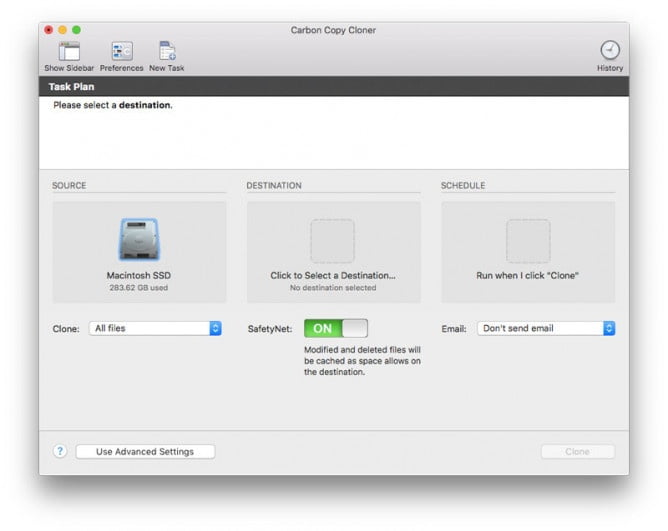Click the empty destination placeholder box
This screenshot has height=531, width=668.
[x=332, y=241]
